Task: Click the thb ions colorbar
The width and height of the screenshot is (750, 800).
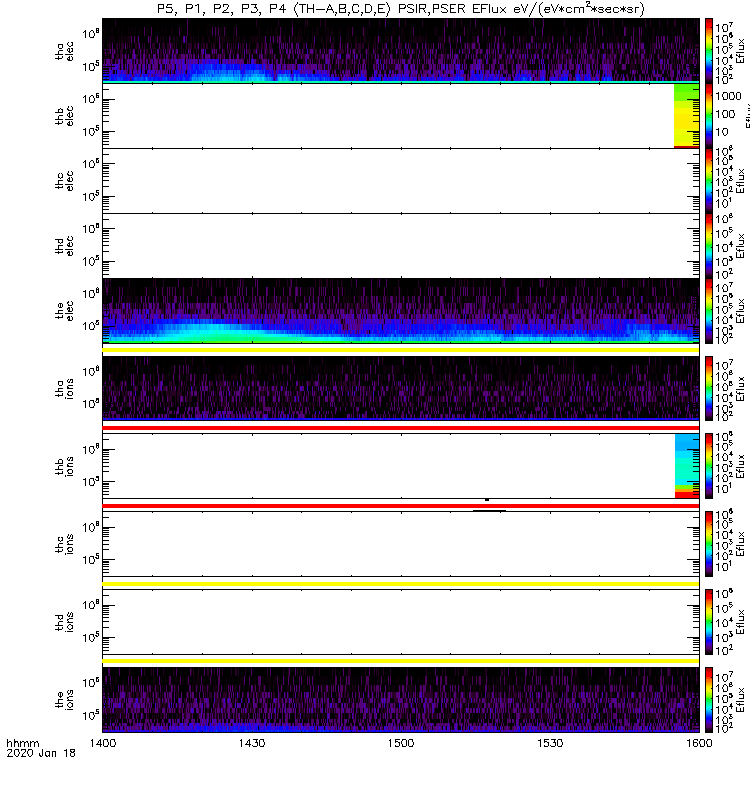Action: 709,466
